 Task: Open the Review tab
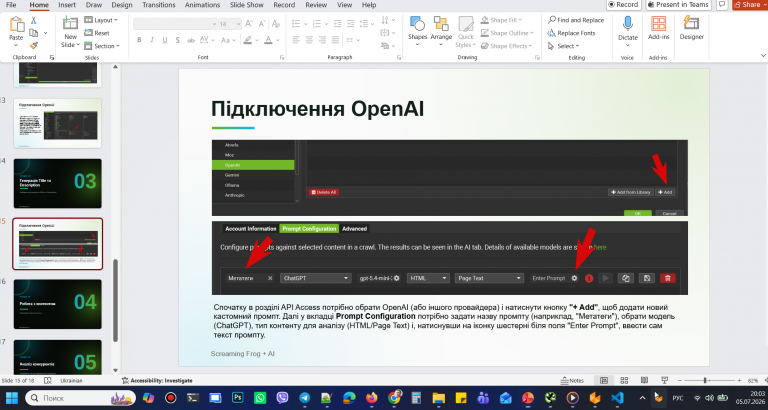[316, 5]
